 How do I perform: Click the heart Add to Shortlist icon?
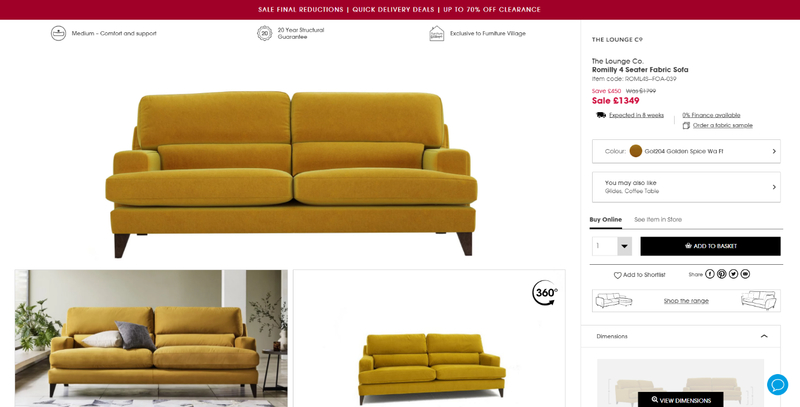coord(617,275)
